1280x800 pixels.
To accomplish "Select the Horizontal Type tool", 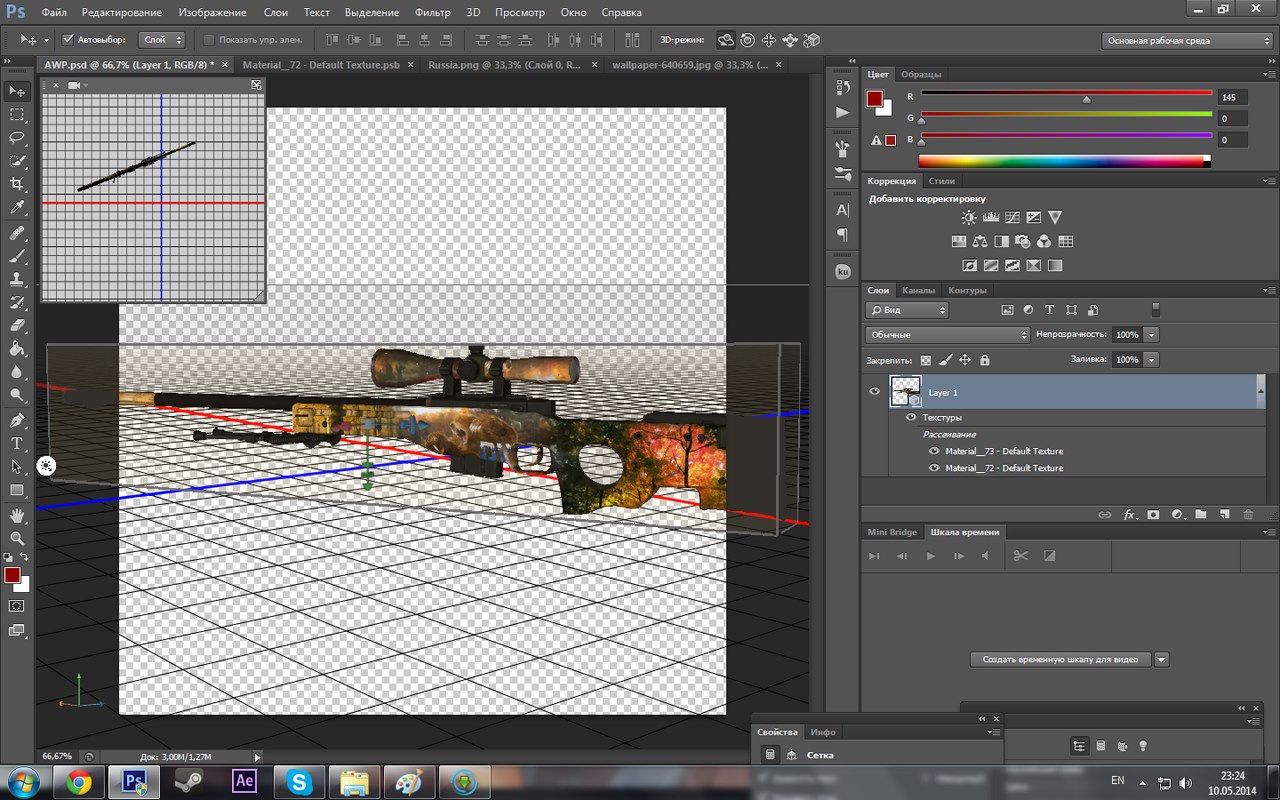I will pyautogui.click(x=17, y=443).
